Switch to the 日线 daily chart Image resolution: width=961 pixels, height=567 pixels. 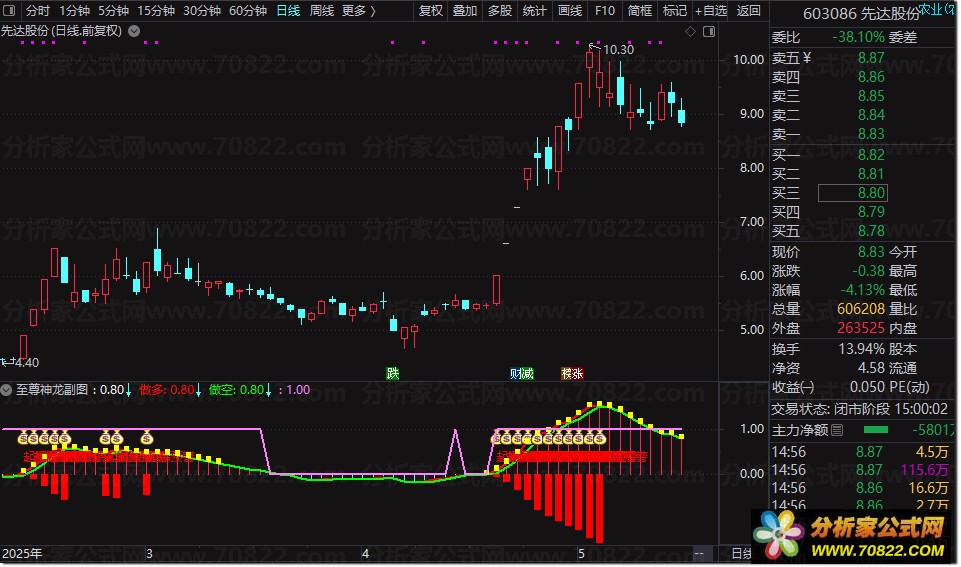(x=288, y=10)
